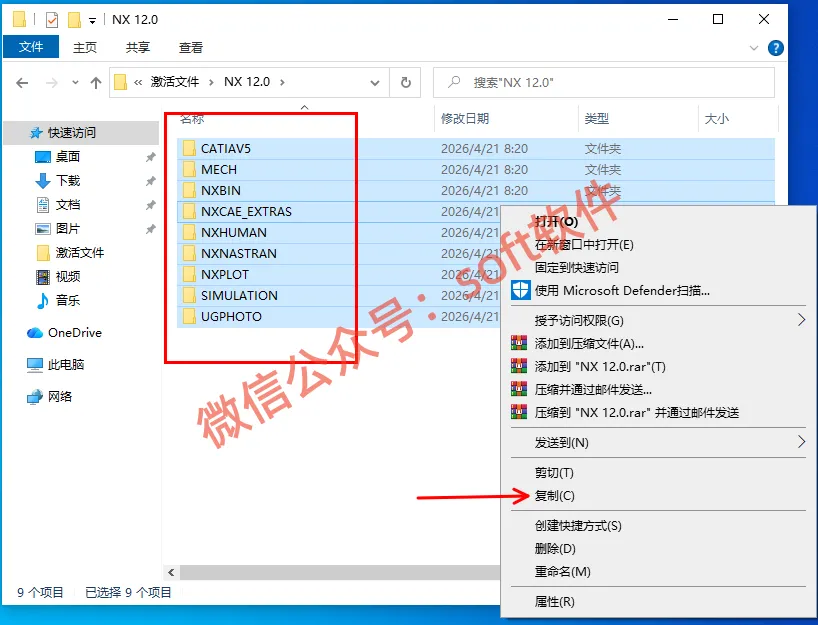Open 音乐 in the navigation pane

pyautogui.click(x=67, y=301)
